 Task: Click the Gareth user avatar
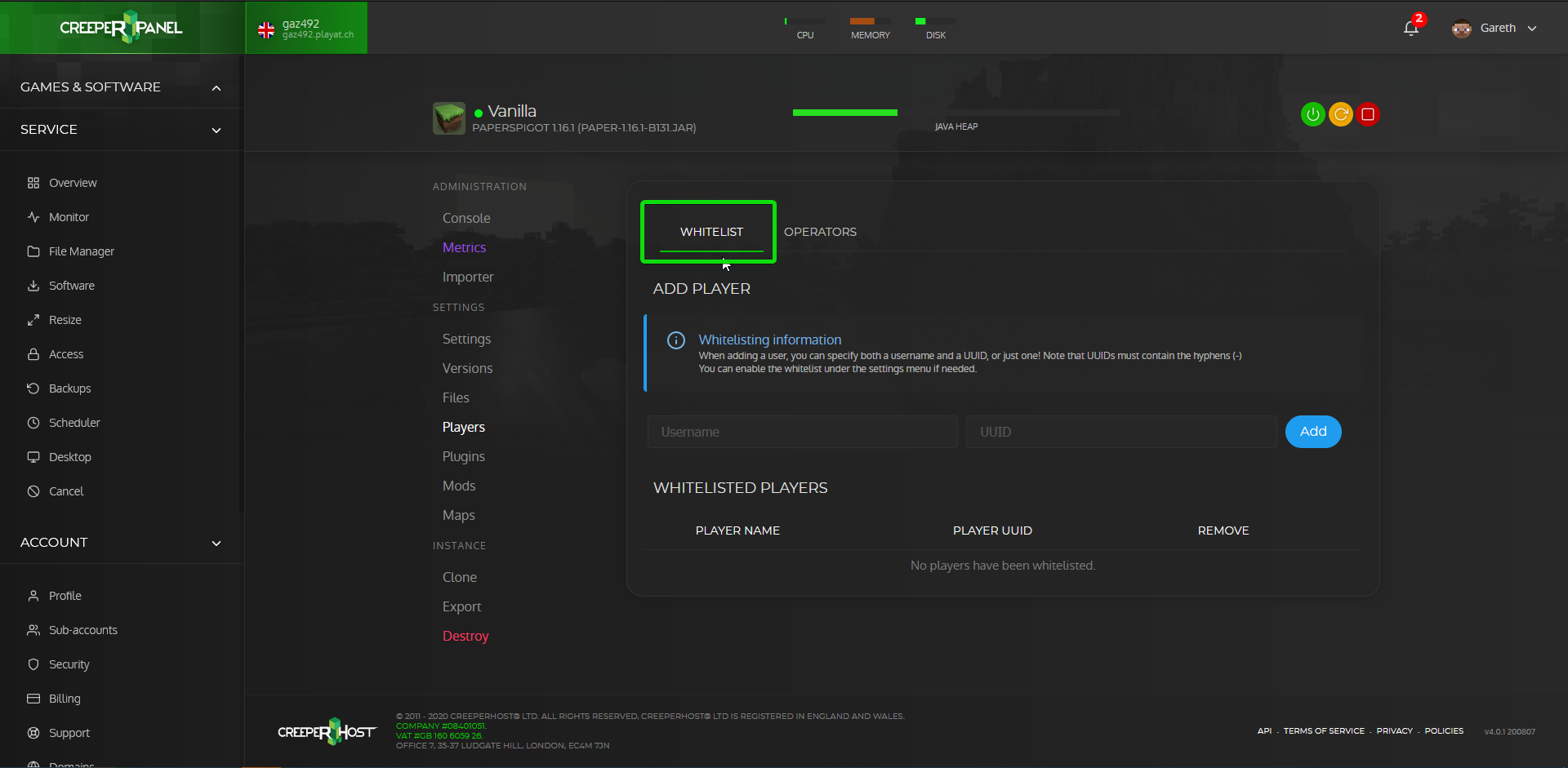tap(1462, 28)
